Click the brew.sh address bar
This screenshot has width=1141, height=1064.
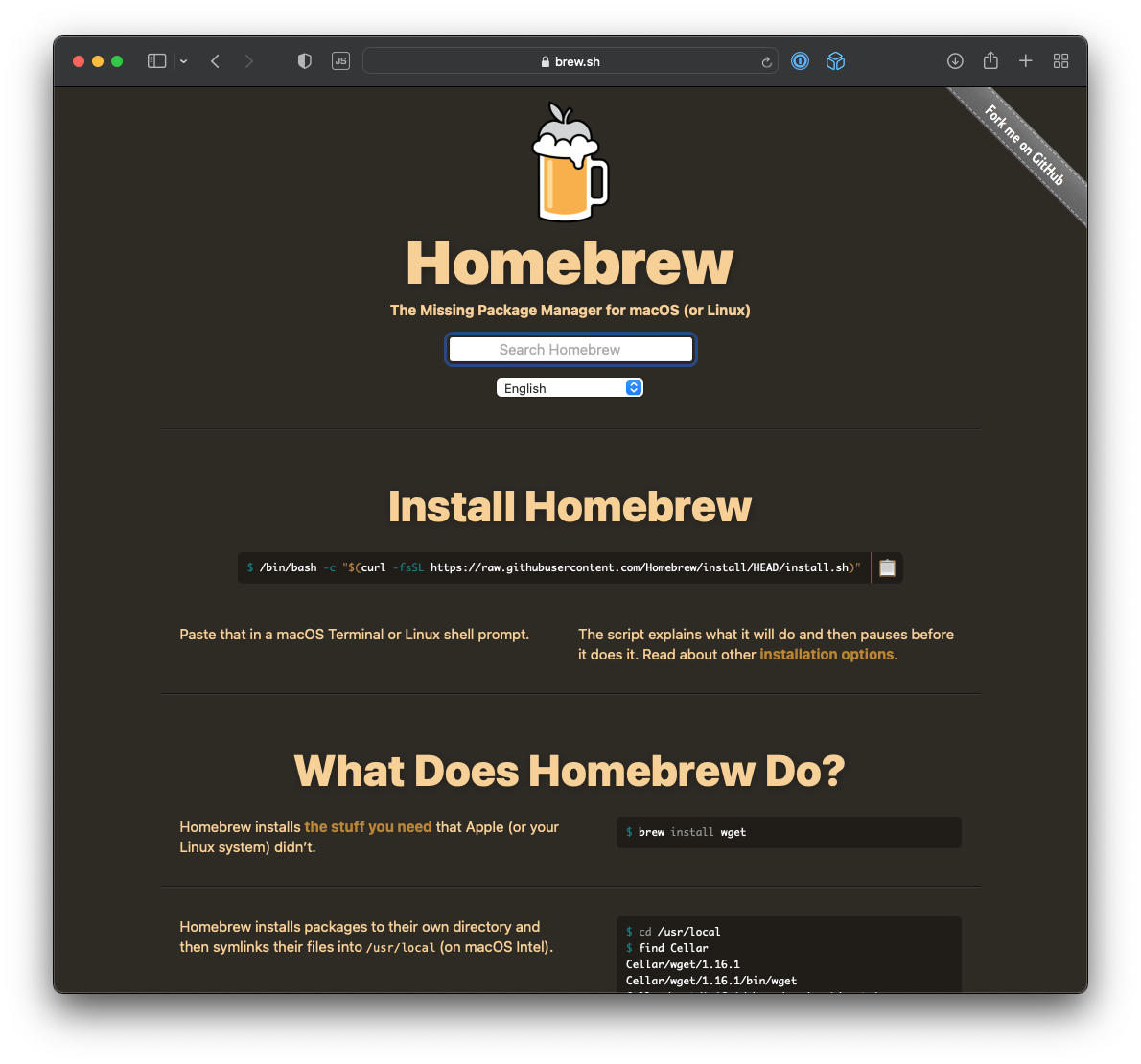(570, 61)
